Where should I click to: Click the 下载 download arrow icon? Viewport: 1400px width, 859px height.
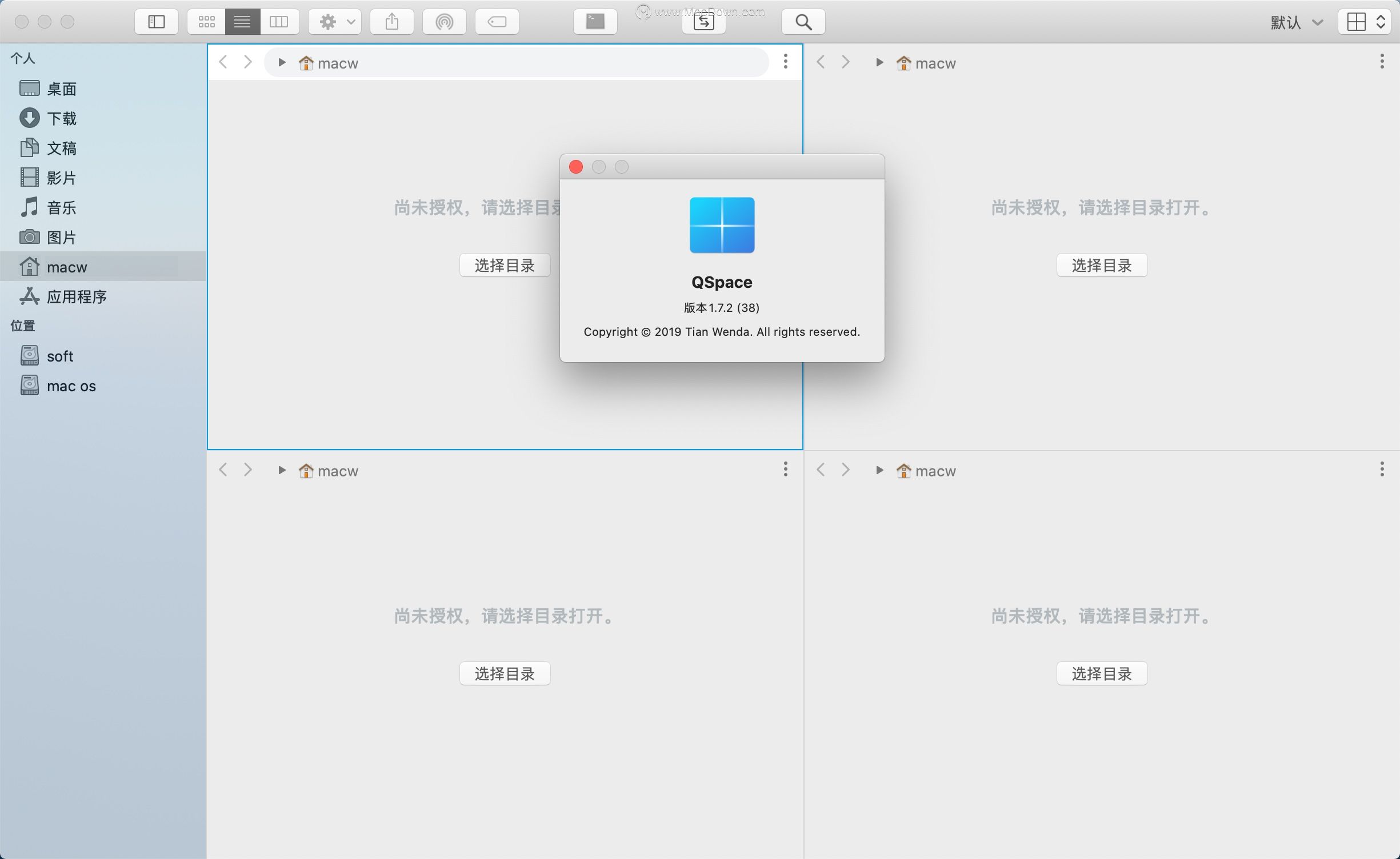pos(30,118)
